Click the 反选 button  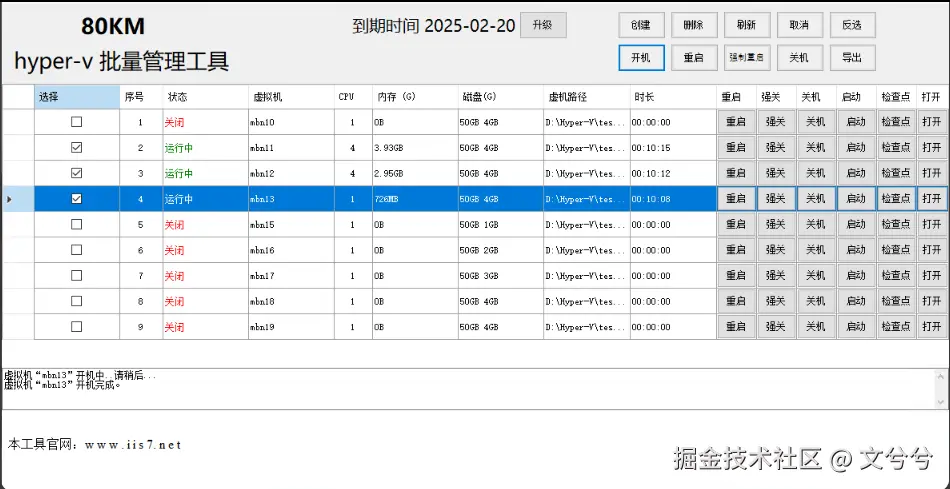coord(852,25)
